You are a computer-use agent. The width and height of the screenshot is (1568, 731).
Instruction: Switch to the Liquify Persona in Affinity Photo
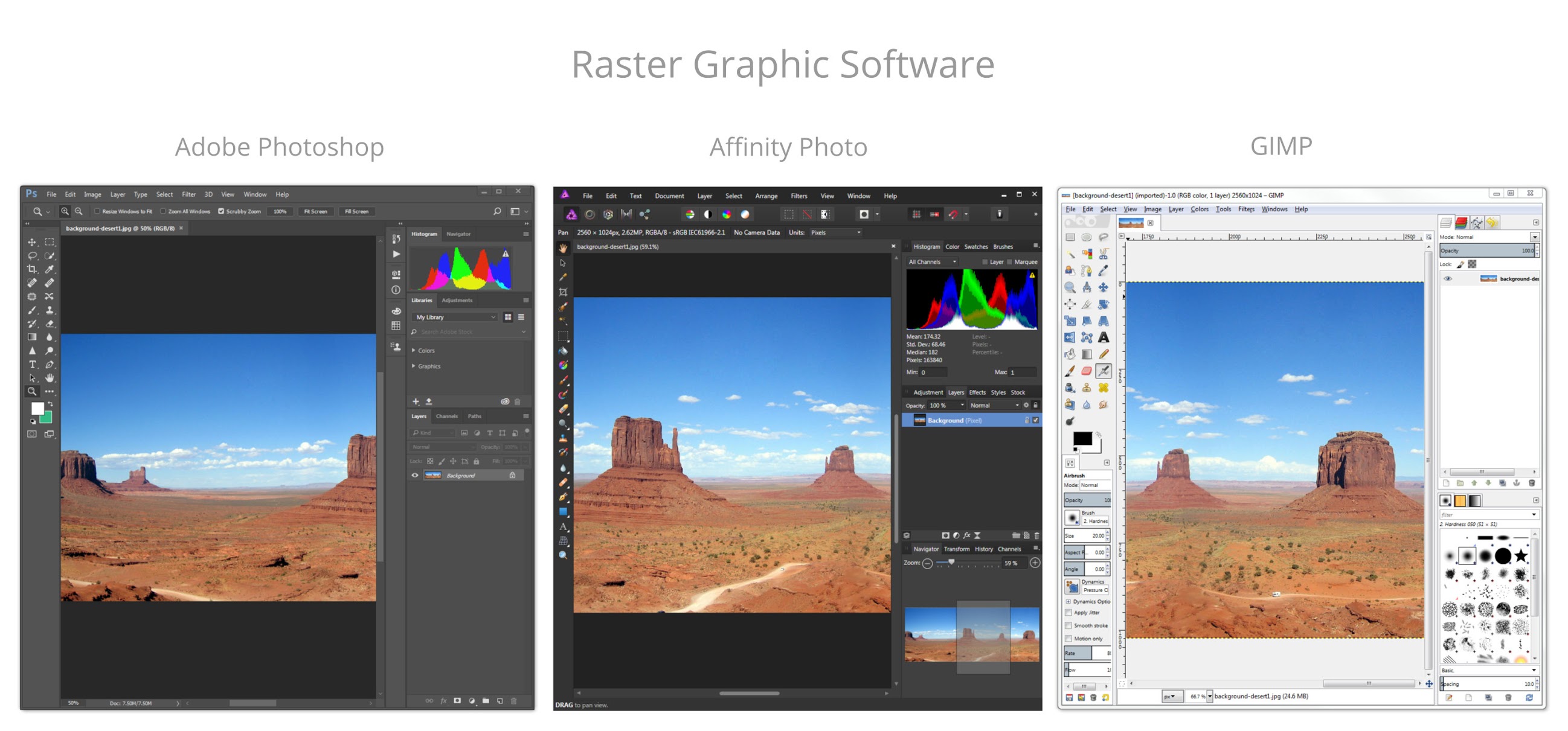pos(590,215)
